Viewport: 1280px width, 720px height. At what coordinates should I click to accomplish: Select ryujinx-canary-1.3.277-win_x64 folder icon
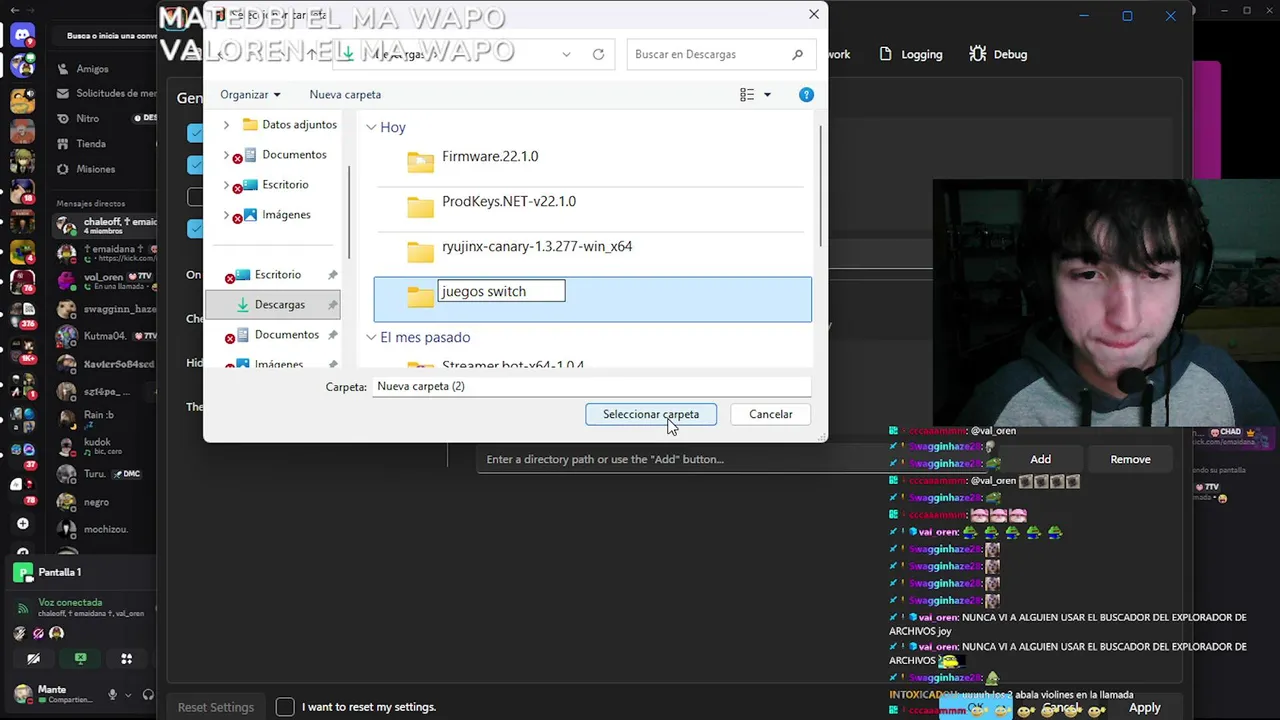point(420,251)
